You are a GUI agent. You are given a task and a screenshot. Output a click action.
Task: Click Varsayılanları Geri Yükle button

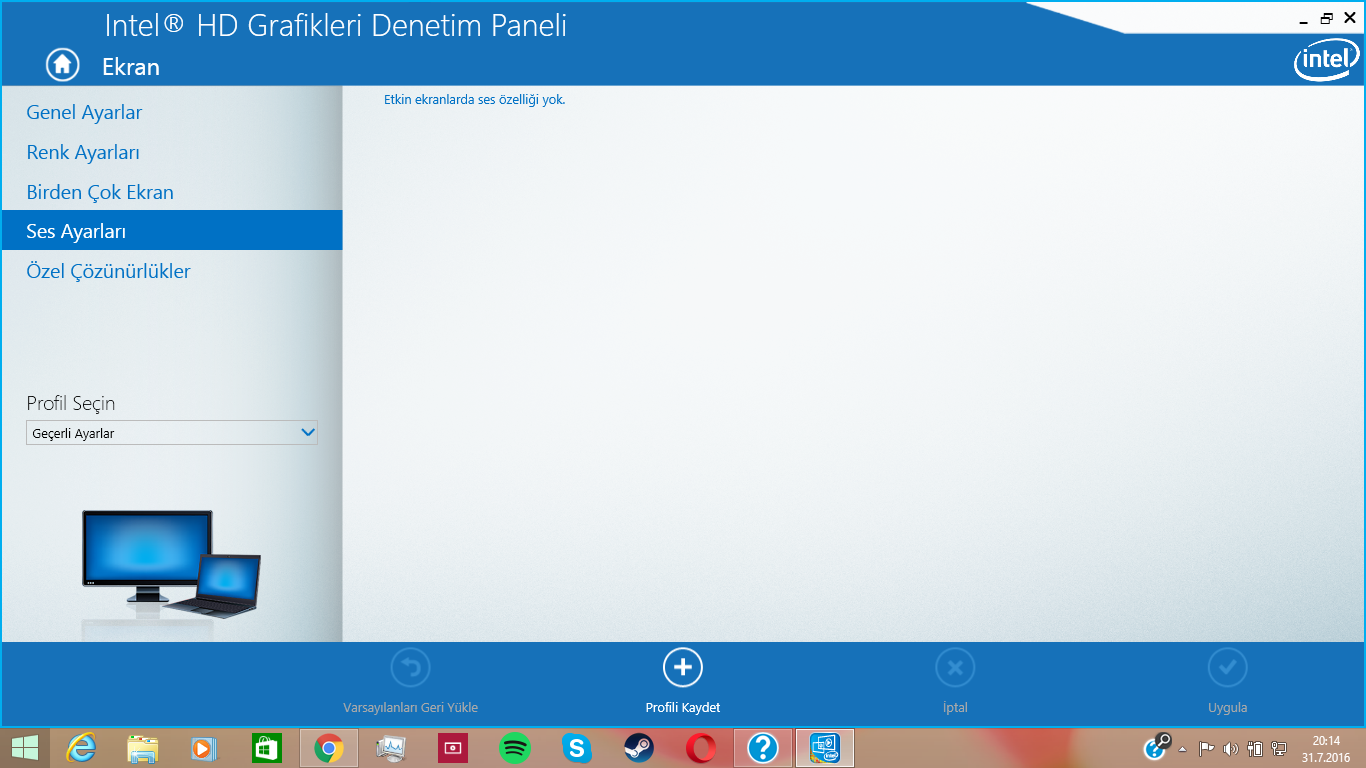click(410, 681)
